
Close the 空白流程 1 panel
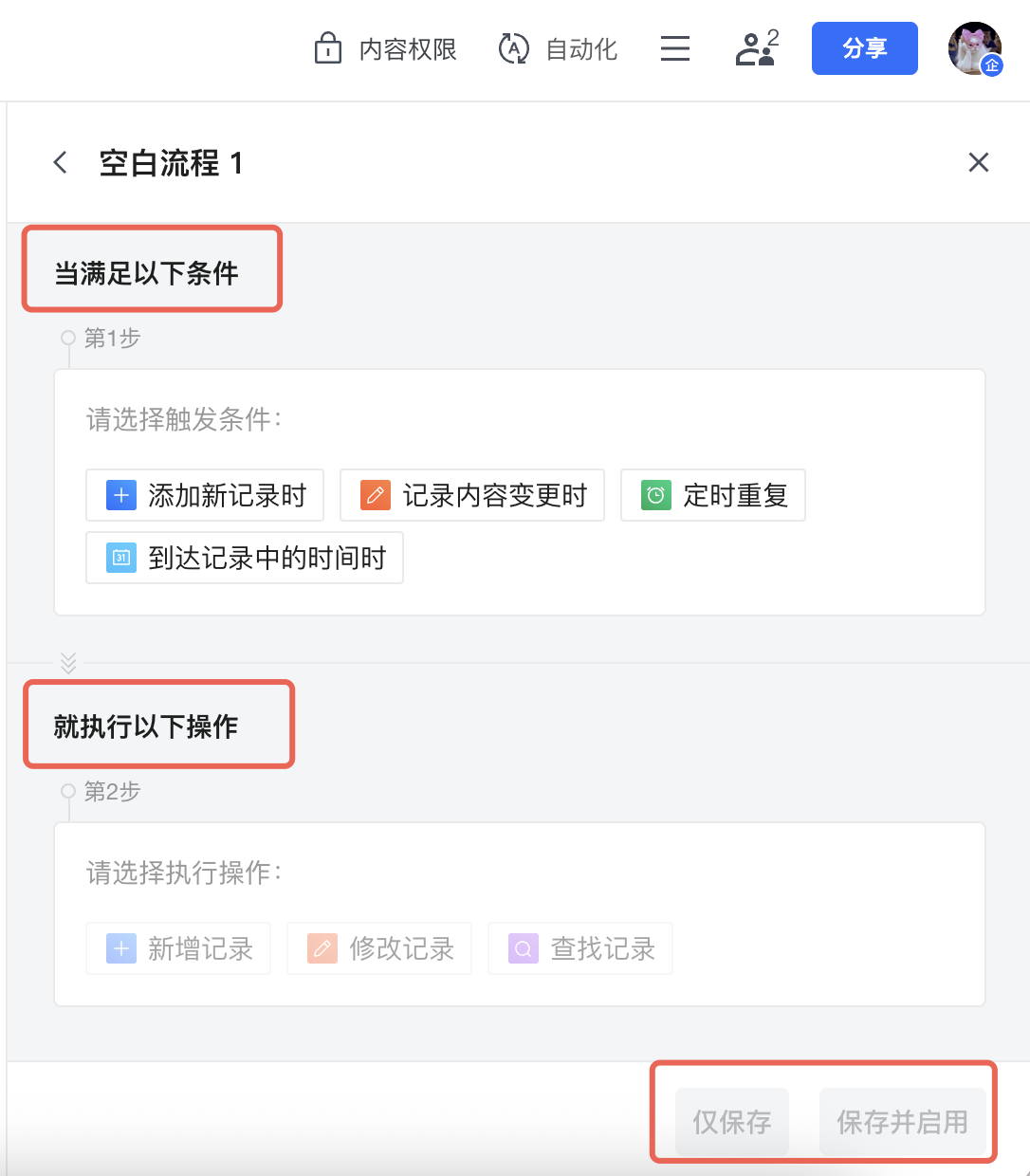pyautogui.click(x=979, y=163)
